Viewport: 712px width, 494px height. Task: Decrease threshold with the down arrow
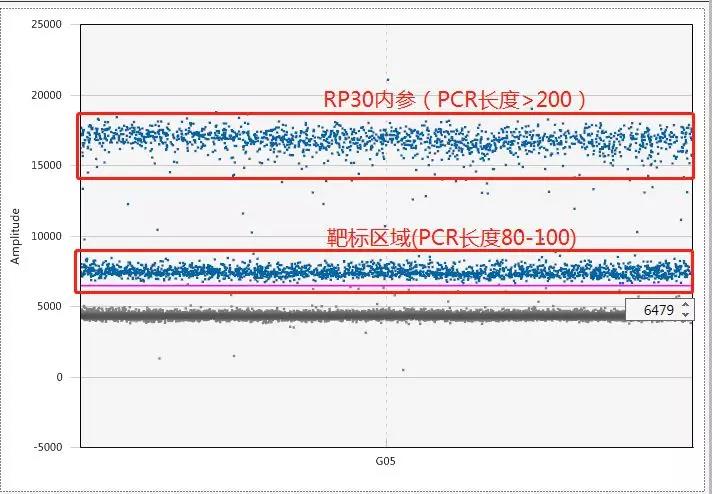point(685,314)
